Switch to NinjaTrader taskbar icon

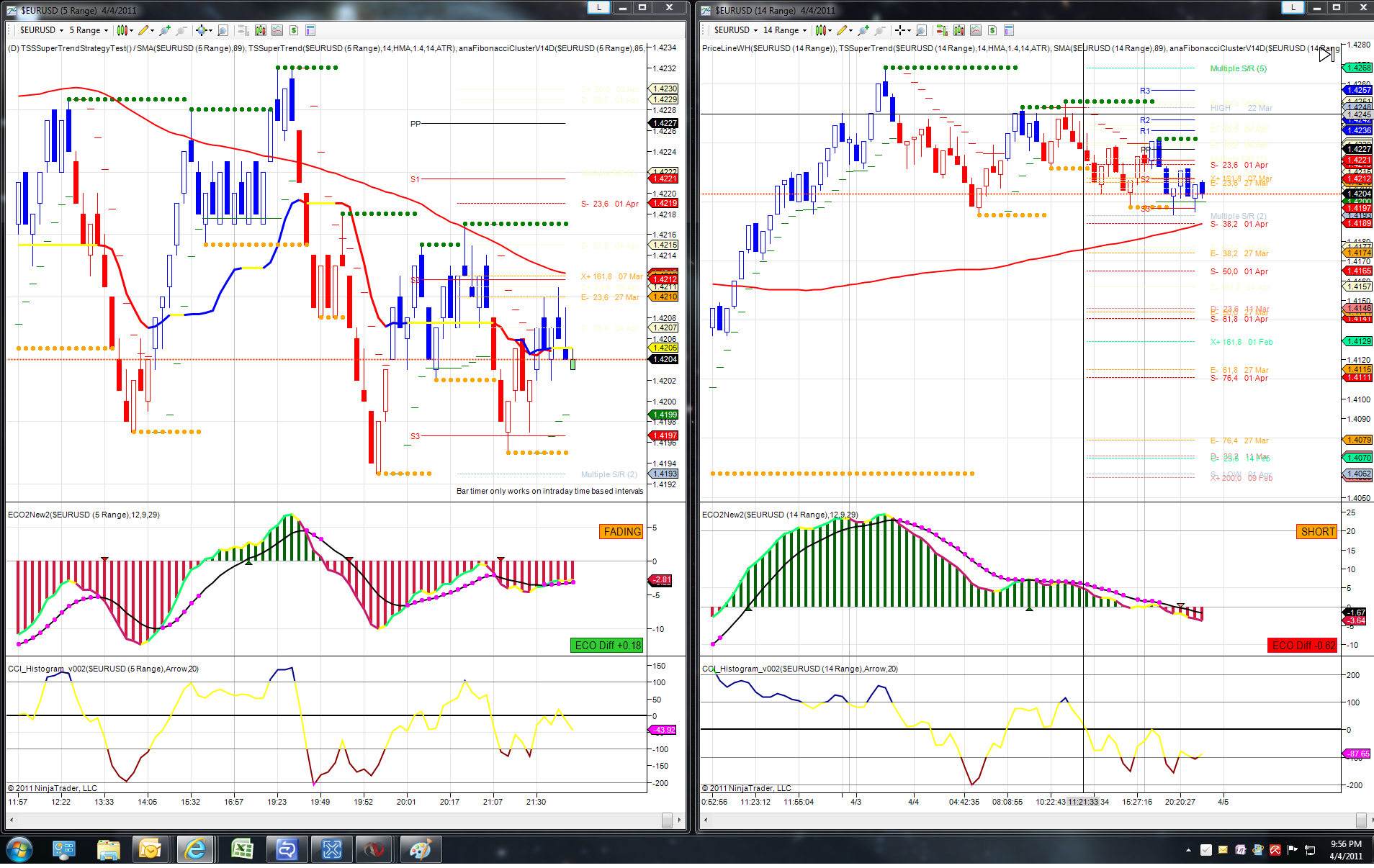374,851
